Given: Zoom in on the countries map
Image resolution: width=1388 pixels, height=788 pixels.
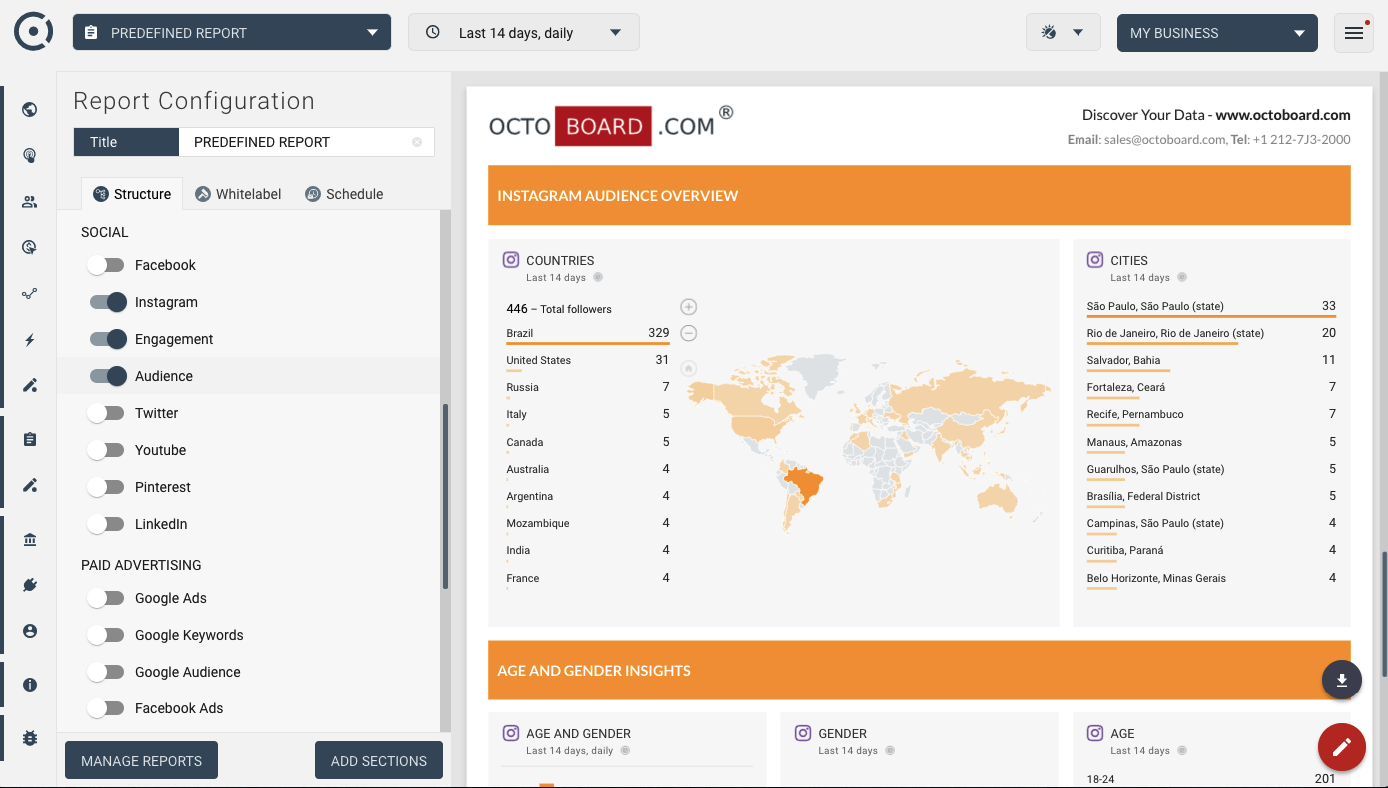Looking at the screenshot, I should [x=688, y=307].
